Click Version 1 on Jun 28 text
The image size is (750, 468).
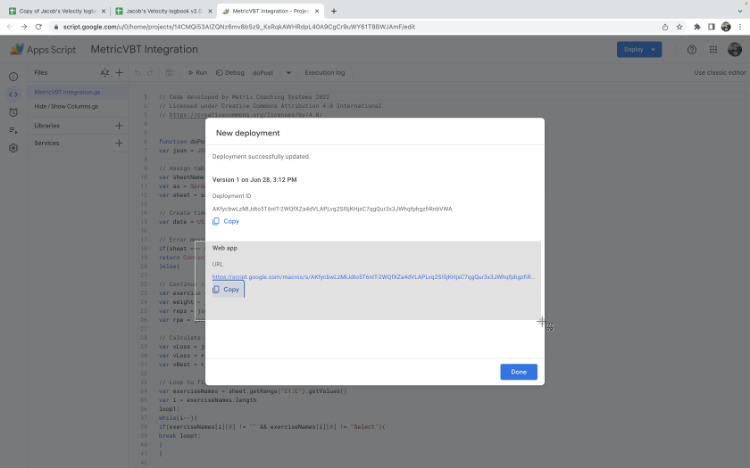[254, 179]
